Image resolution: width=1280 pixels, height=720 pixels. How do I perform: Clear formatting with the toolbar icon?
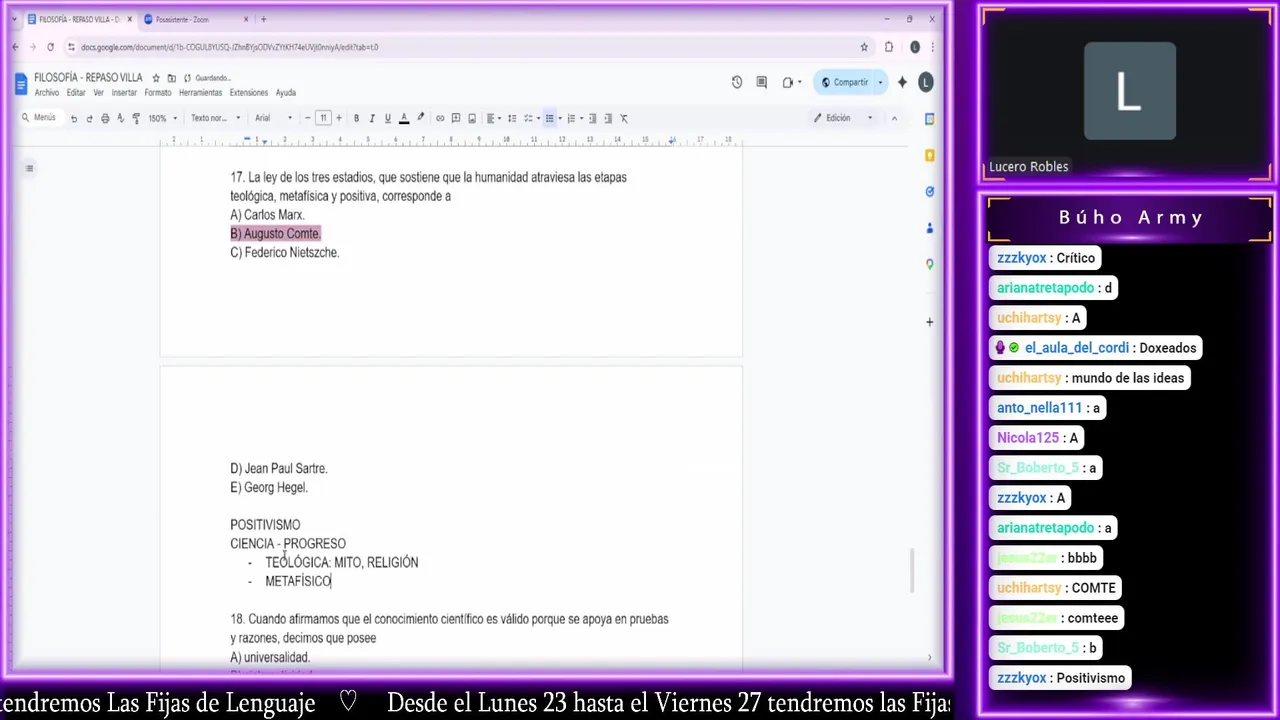(624, 118)
